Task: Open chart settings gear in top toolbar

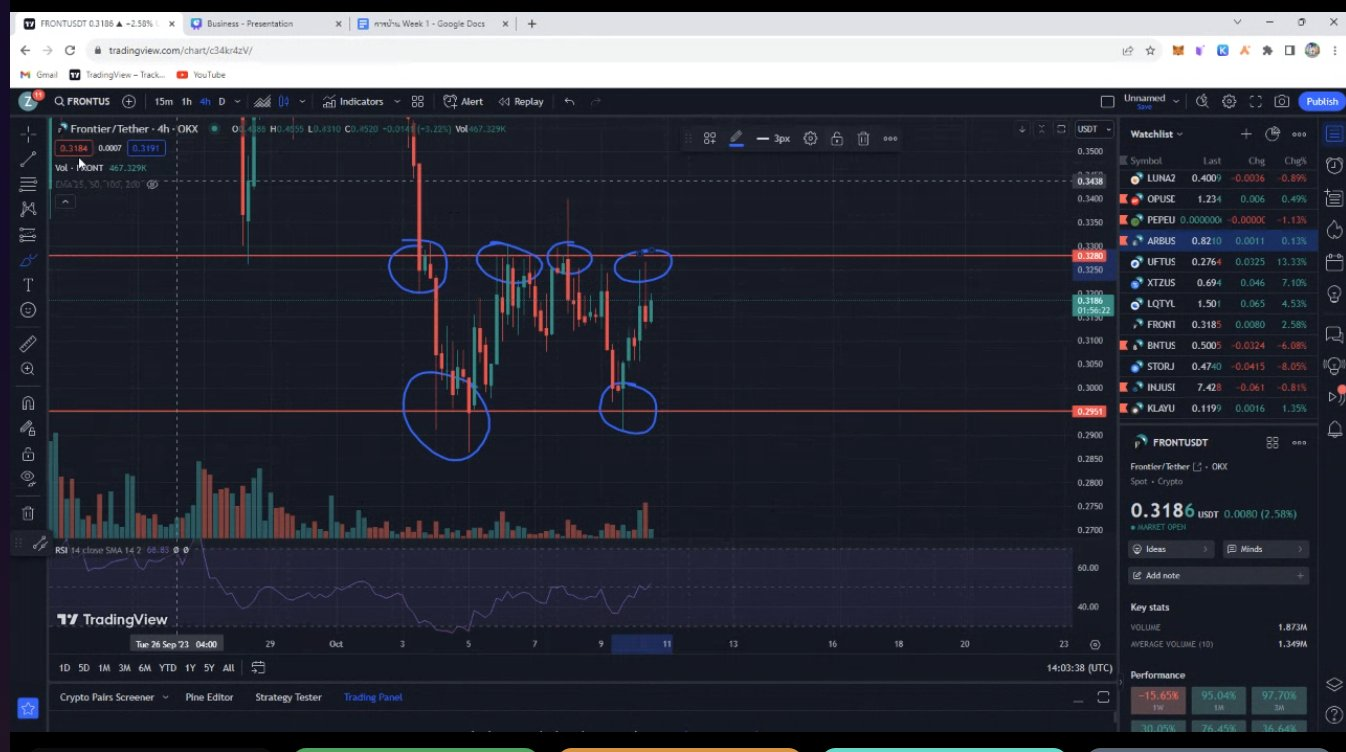Action: tap(1229, 101)
